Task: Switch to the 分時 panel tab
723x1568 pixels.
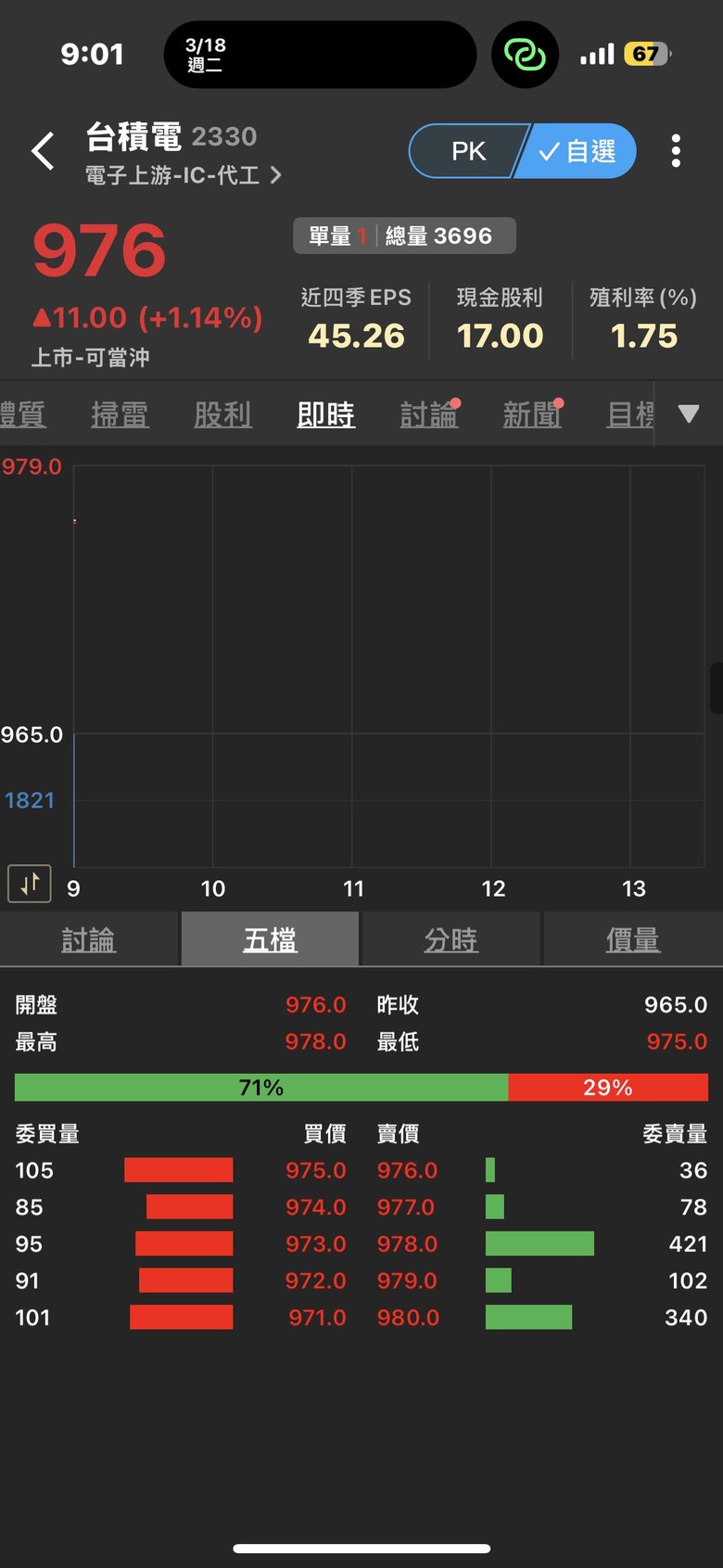Action: pos(450,939)
